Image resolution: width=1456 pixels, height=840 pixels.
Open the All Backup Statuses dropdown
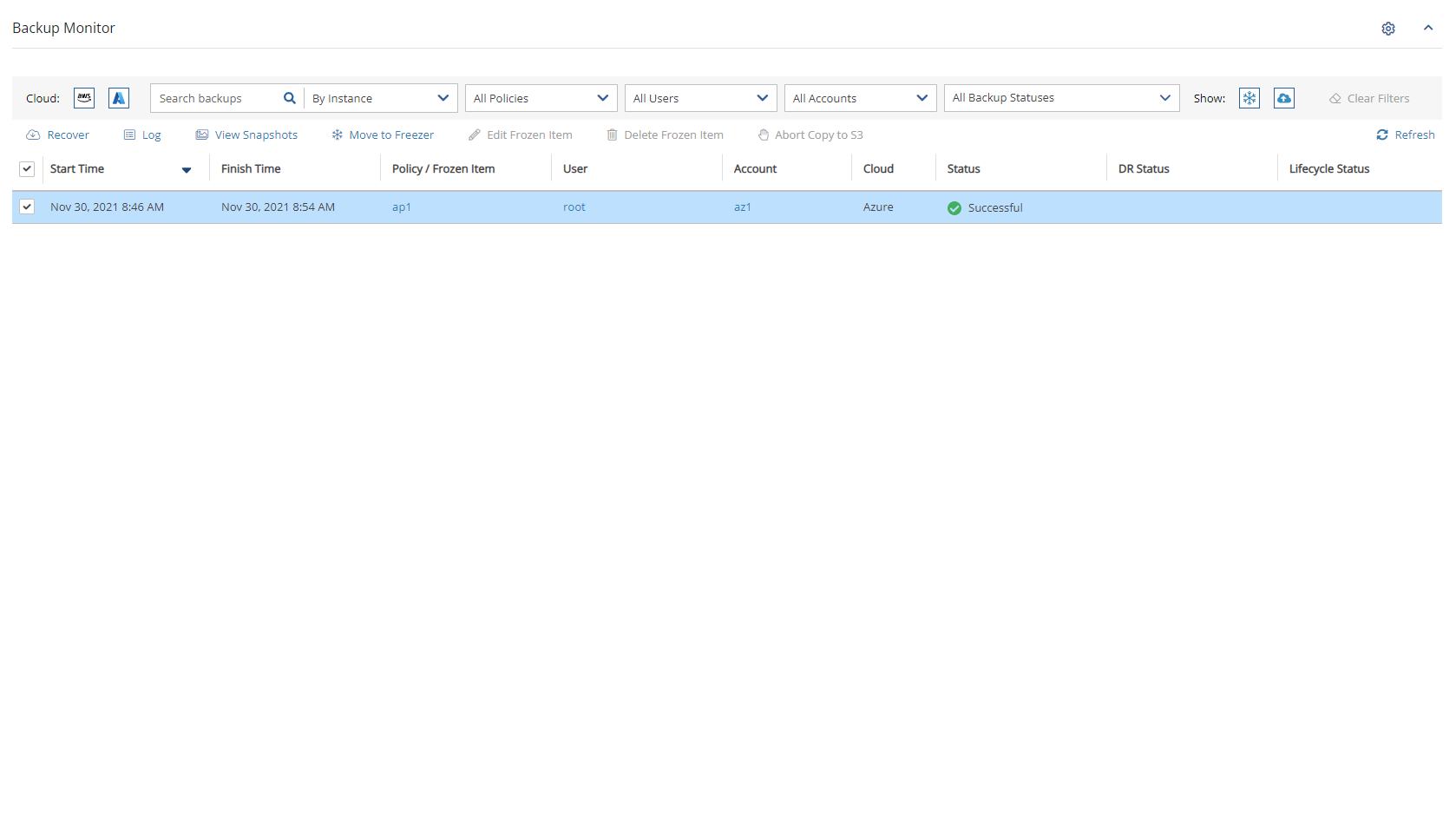click(1061, 98)
